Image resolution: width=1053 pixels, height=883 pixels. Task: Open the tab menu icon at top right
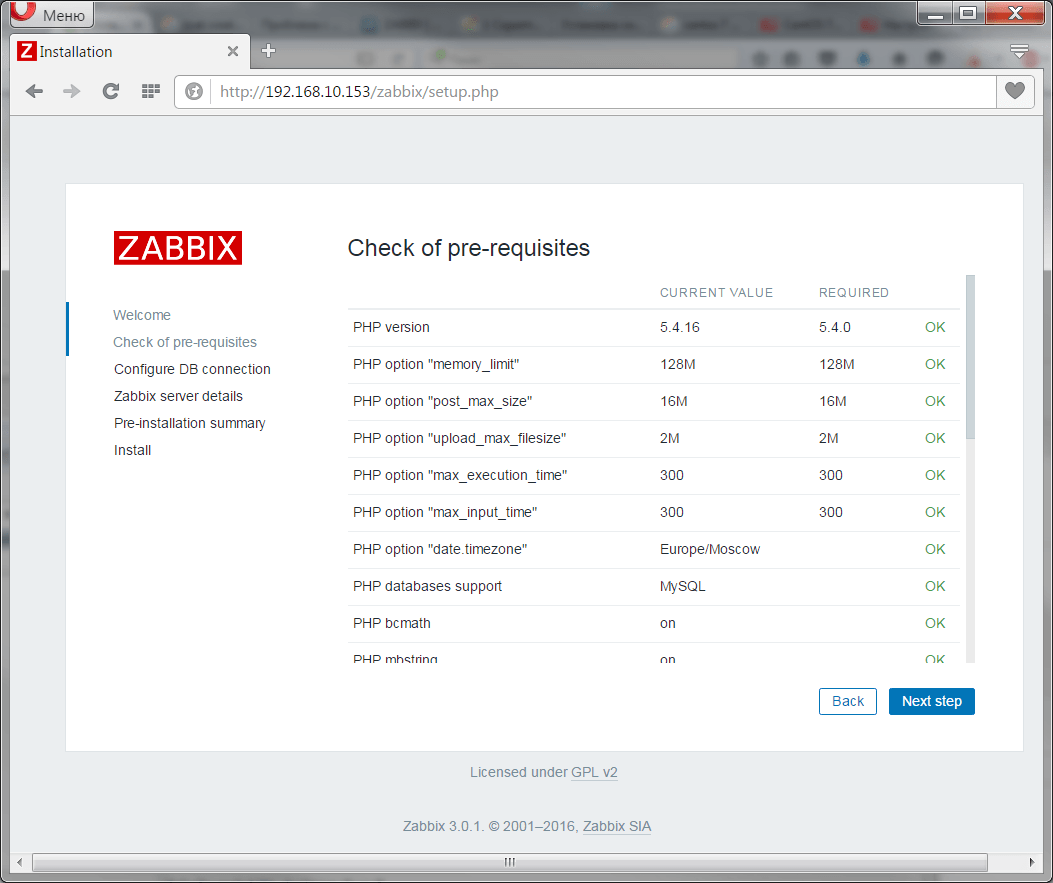pyautogui.click(x=1019, y=51)
